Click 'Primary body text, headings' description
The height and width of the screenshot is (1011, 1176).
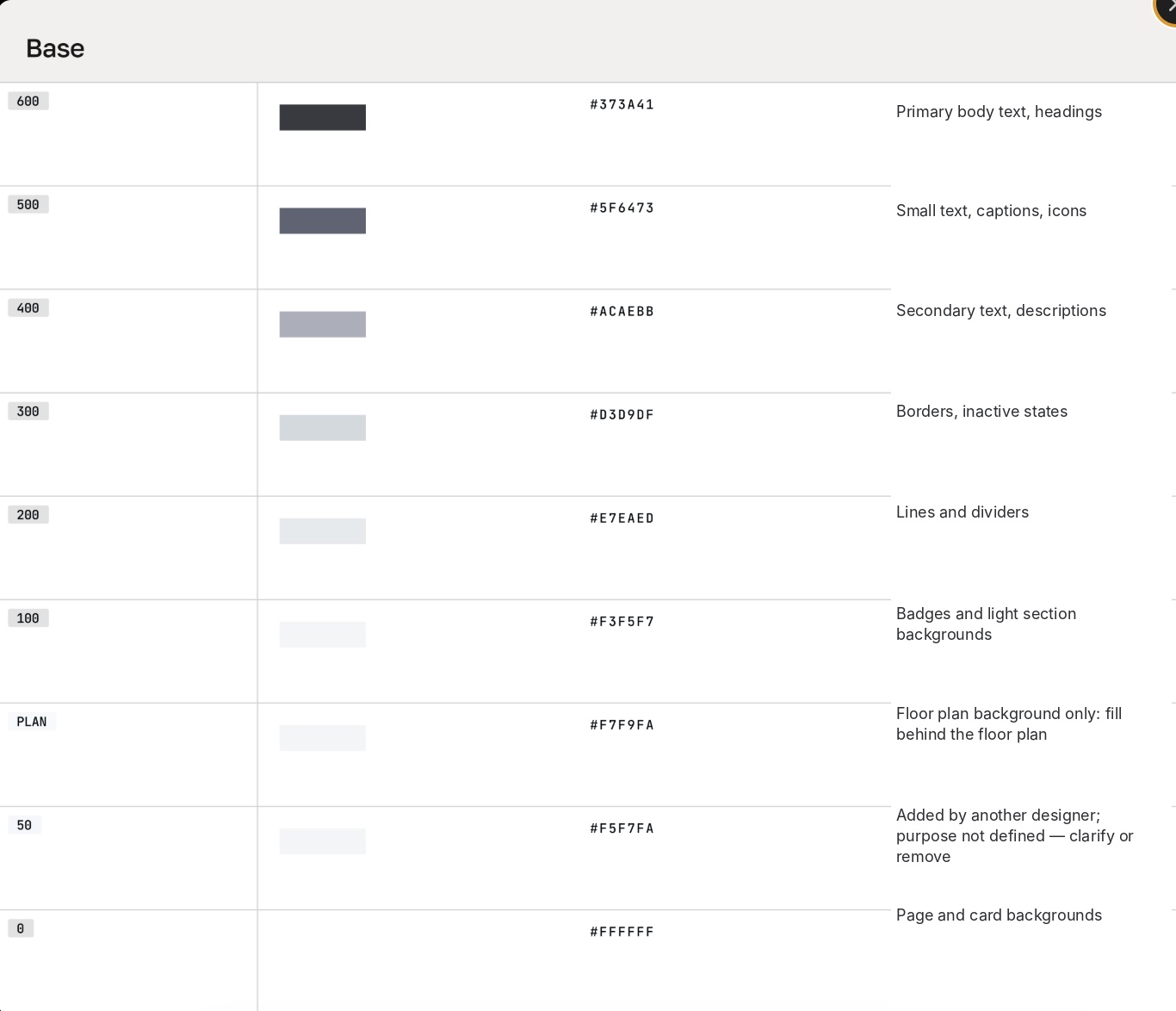(999, 112)
